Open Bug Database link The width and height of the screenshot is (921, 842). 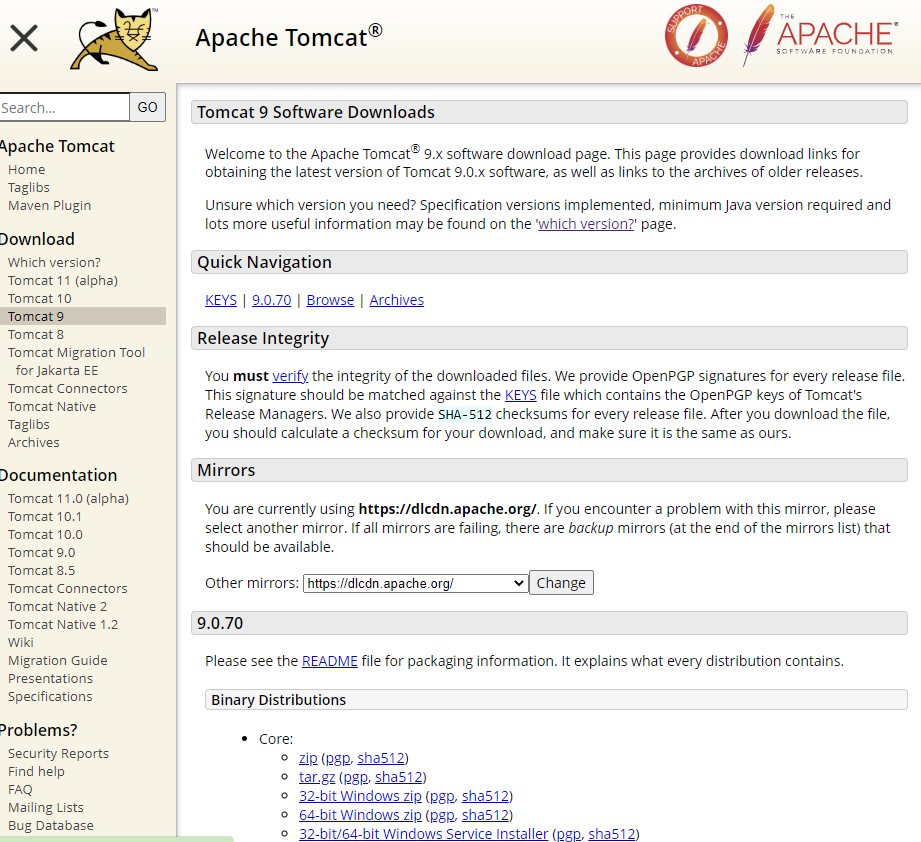pos(51,826)
